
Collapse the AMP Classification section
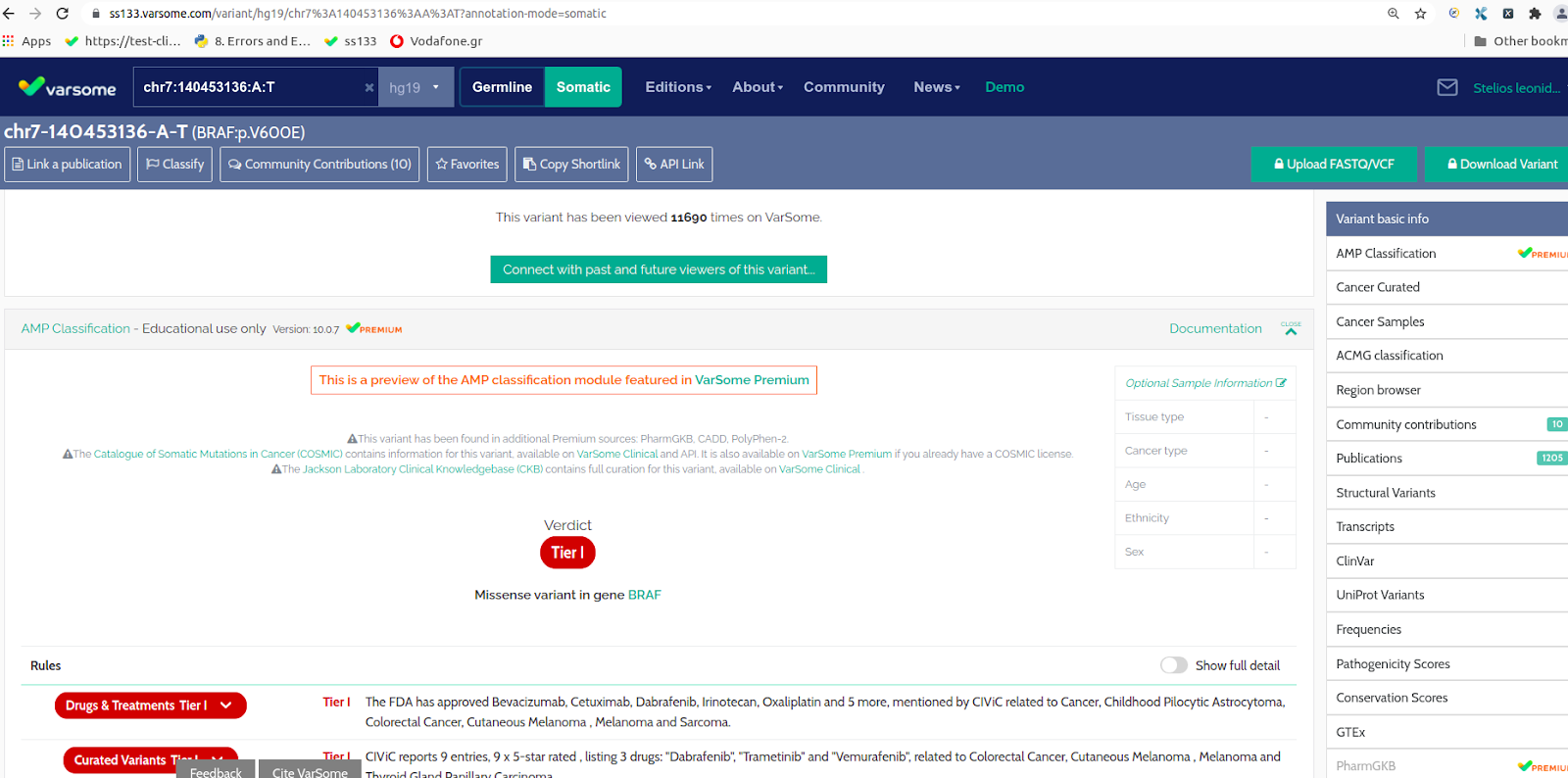[x=1291, y=328]
